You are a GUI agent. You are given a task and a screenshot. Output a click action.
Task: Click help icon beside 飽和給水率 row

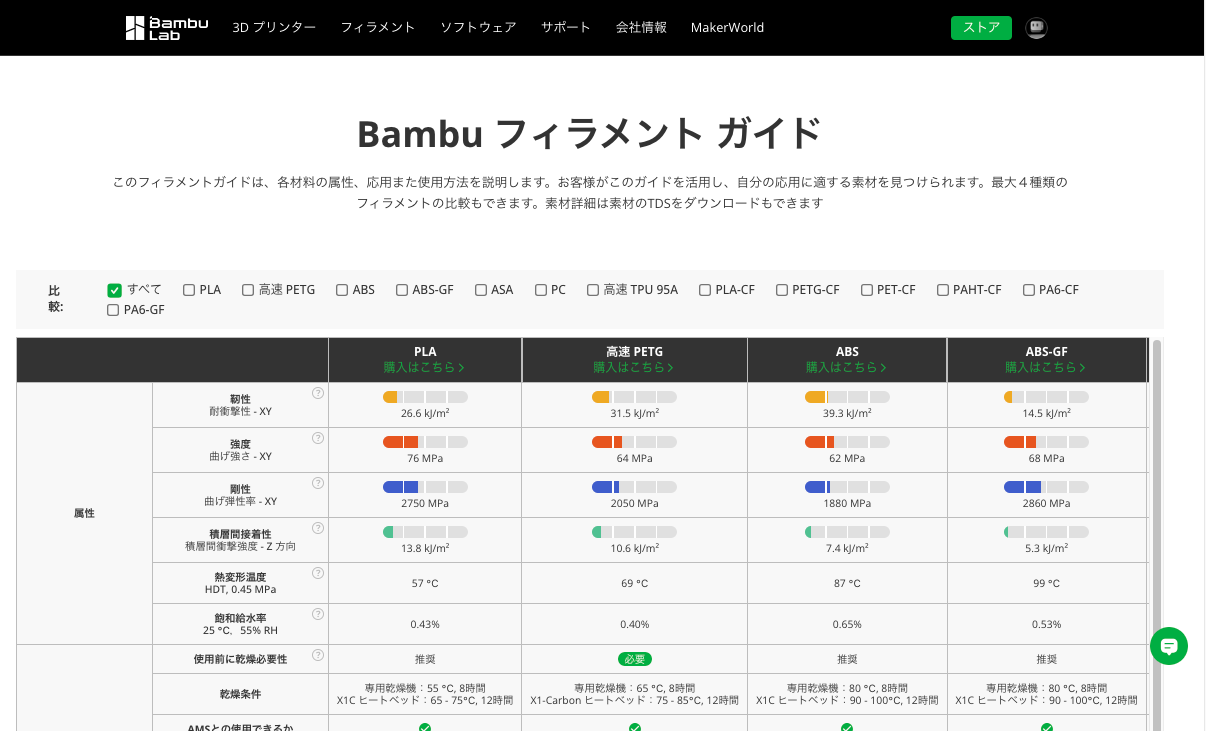(318, 614)
